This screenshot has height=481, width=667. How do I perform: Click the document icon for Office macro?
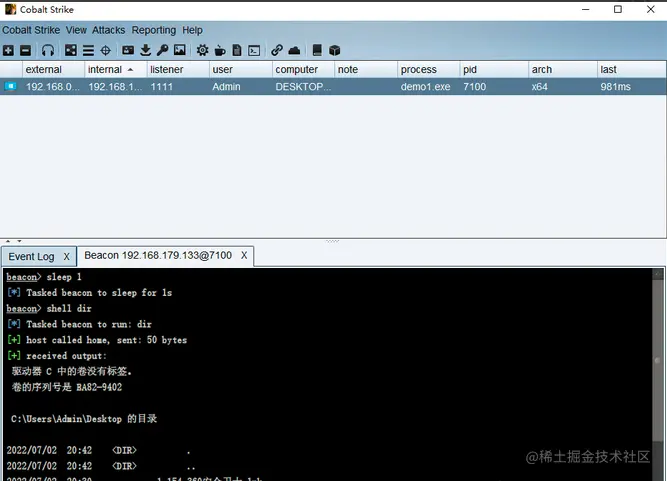(x=237, y=51)
